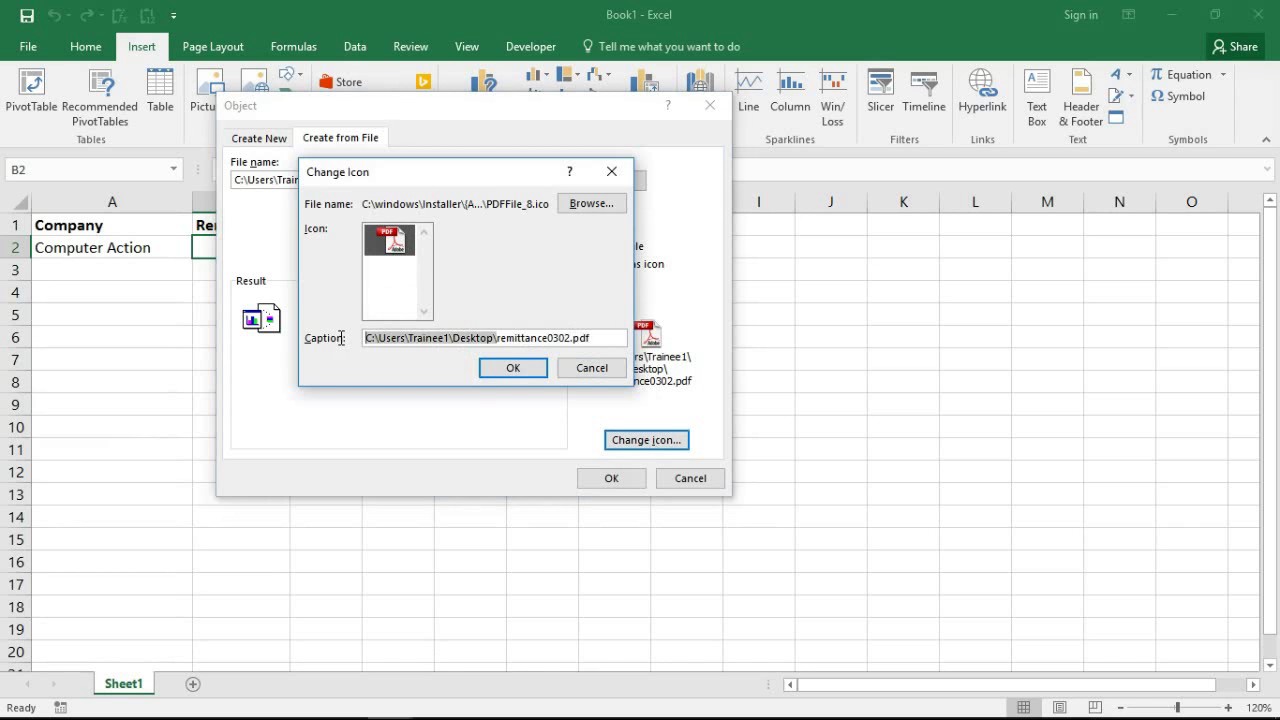
Task: Add a new sheet with the plus icon
Action: click(193, 684)
